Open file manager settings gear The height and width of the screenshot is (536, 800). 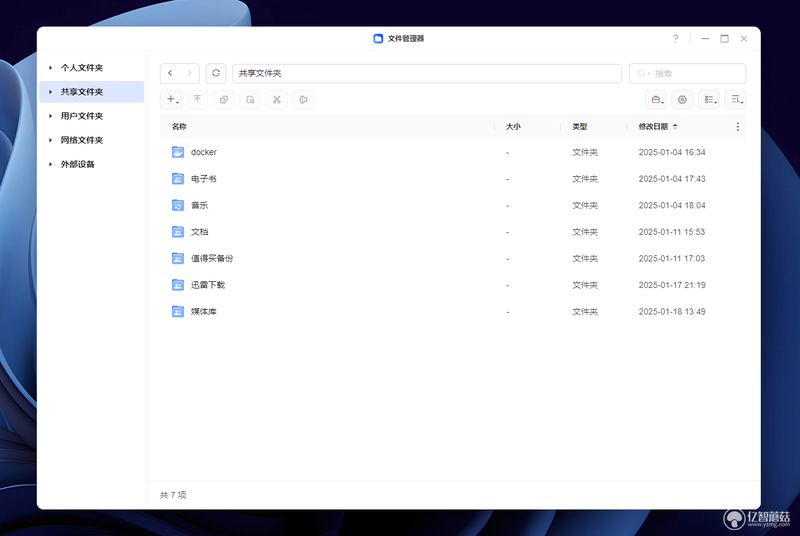[682, 99]
